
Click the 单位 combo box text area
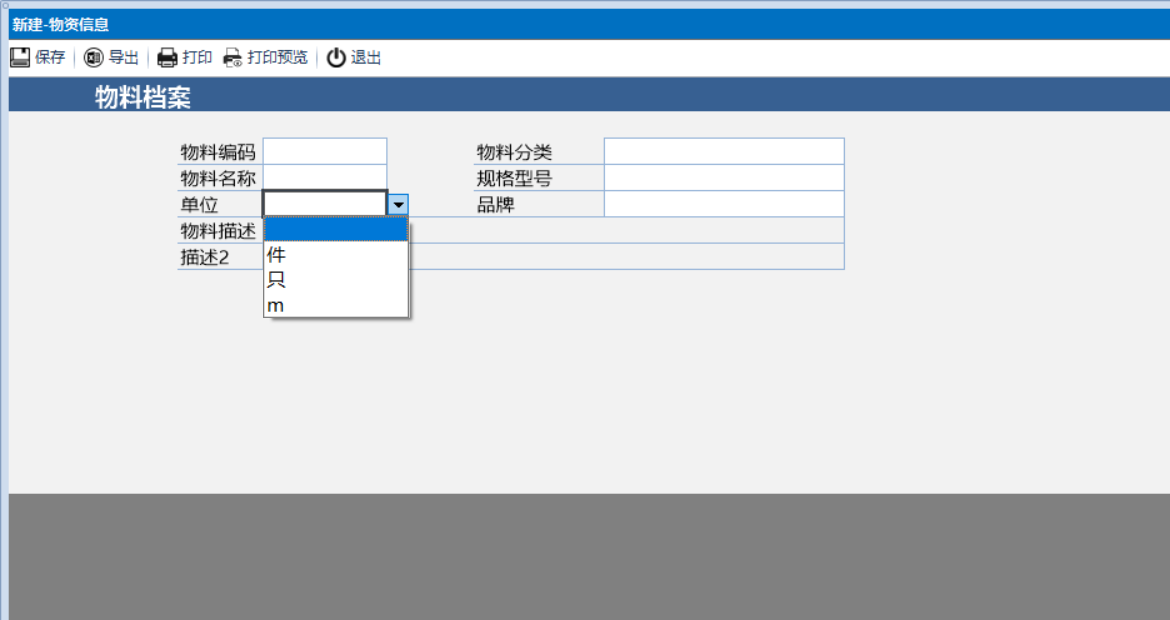tap(324, 204)
